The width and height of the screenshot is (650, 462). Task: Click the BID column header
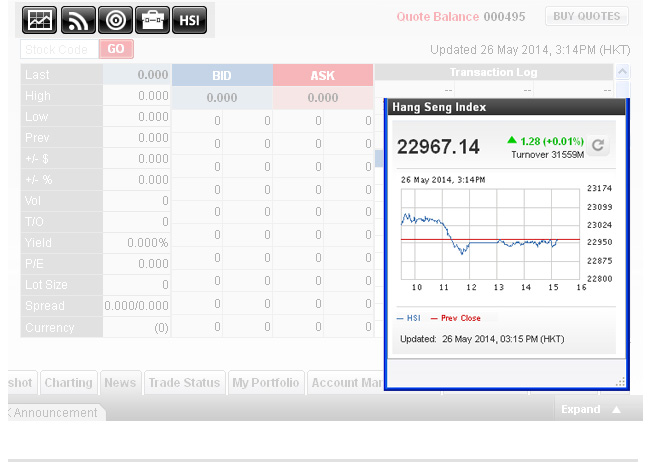click(222, 75)
